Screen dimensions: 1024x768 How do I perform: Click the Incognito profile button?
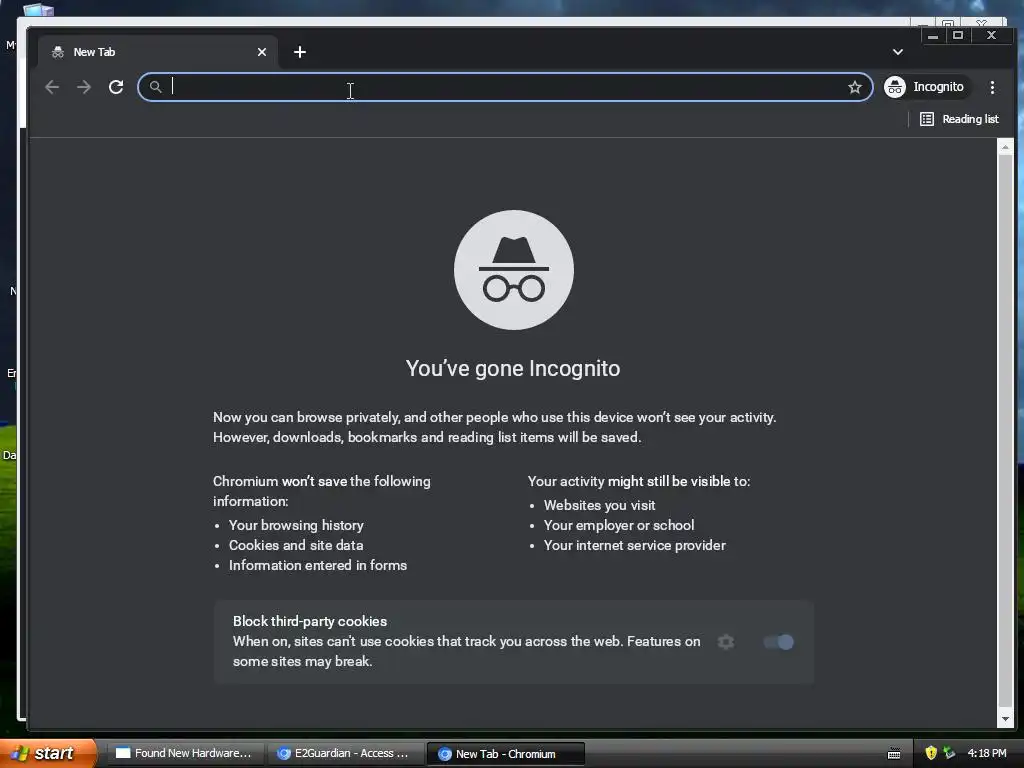click(926, 87)
